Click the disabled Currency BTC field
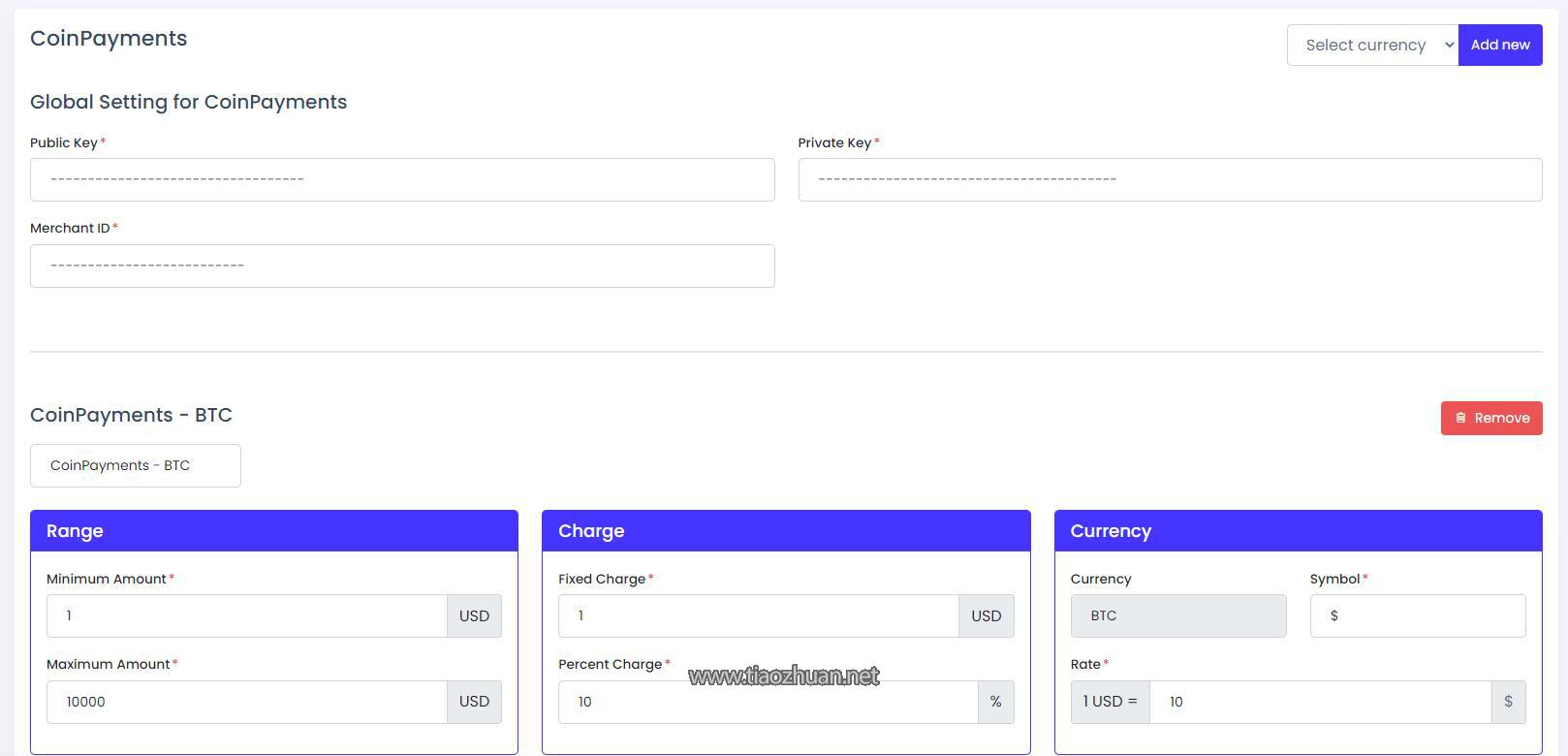 pos(1178,616)
